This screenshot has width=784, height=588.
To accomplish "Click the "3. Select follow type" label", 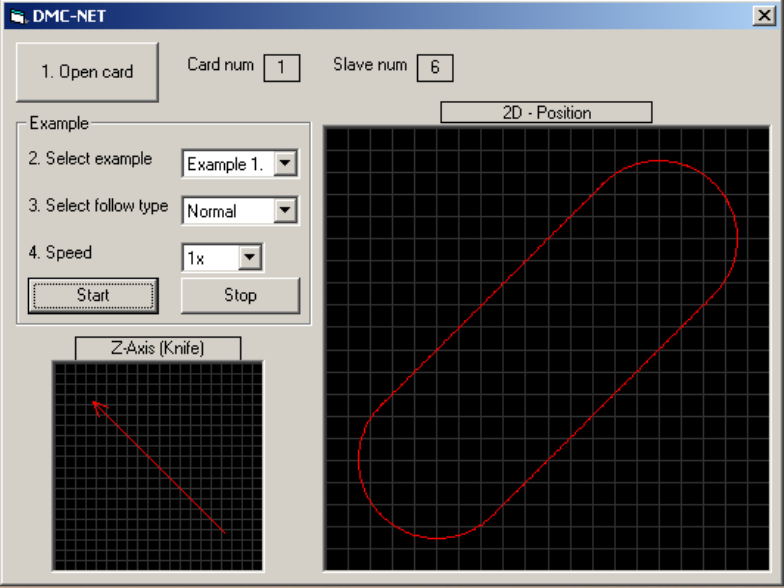I will 98,205.
